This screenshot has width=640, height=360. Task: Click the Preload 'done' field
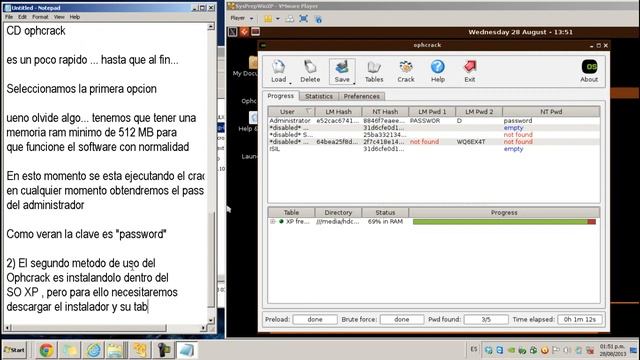[x=315, y=320]
